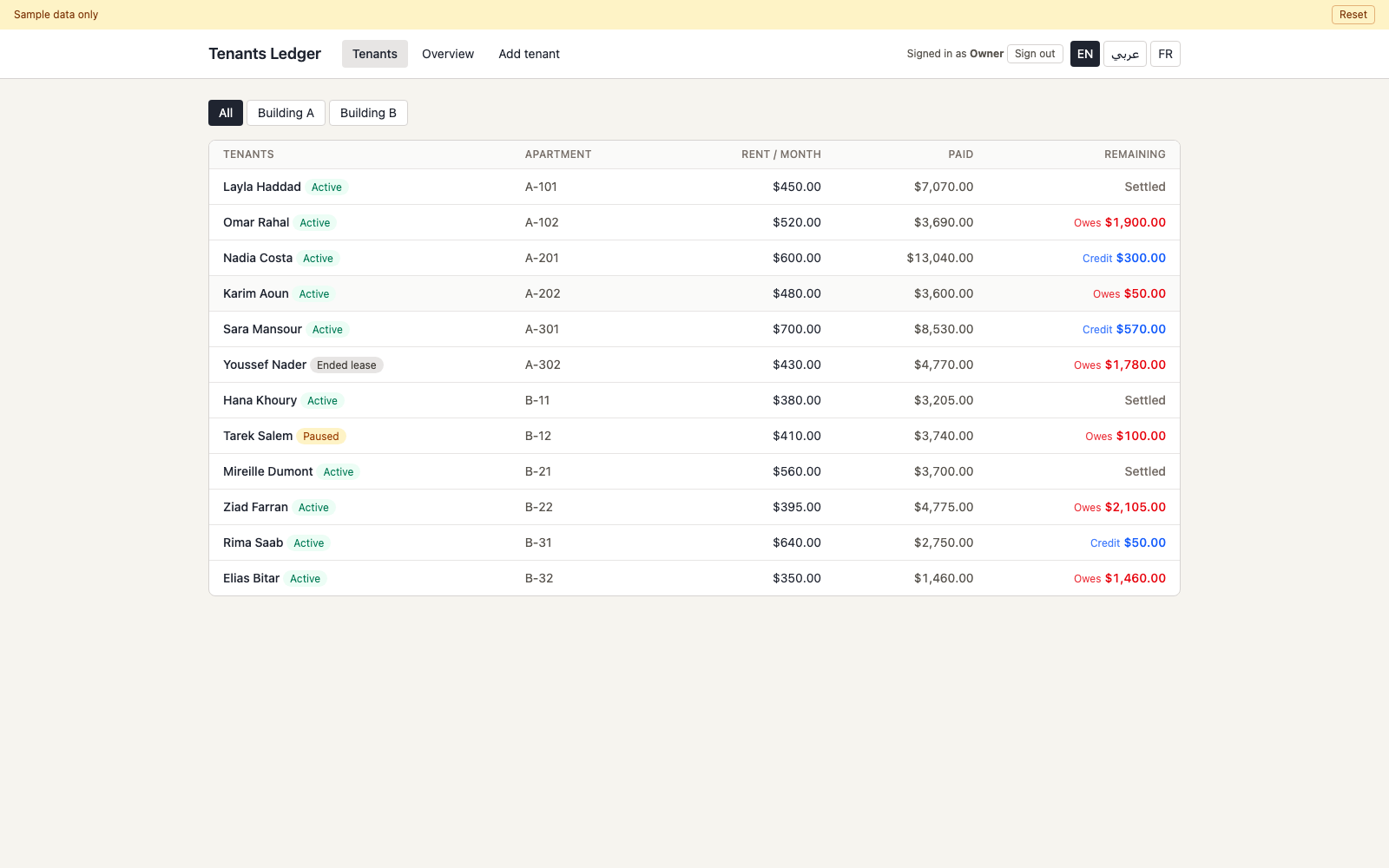Switch language to Arabic
Viewport: 1389px width, 868px height.
tap(1125, 54)
